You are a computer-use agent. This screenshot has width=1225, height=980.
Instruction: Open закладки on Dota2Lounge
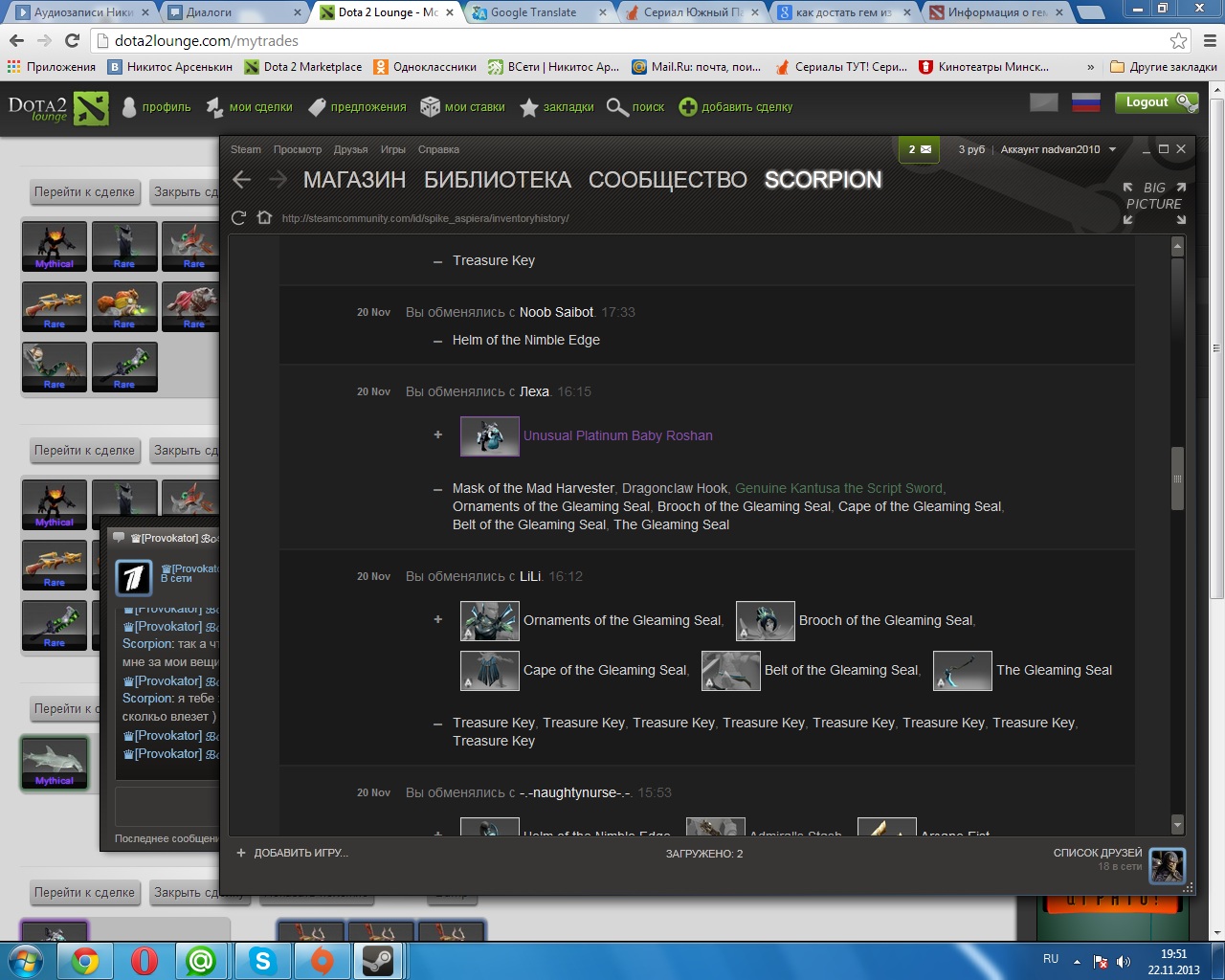pos(557,107)
